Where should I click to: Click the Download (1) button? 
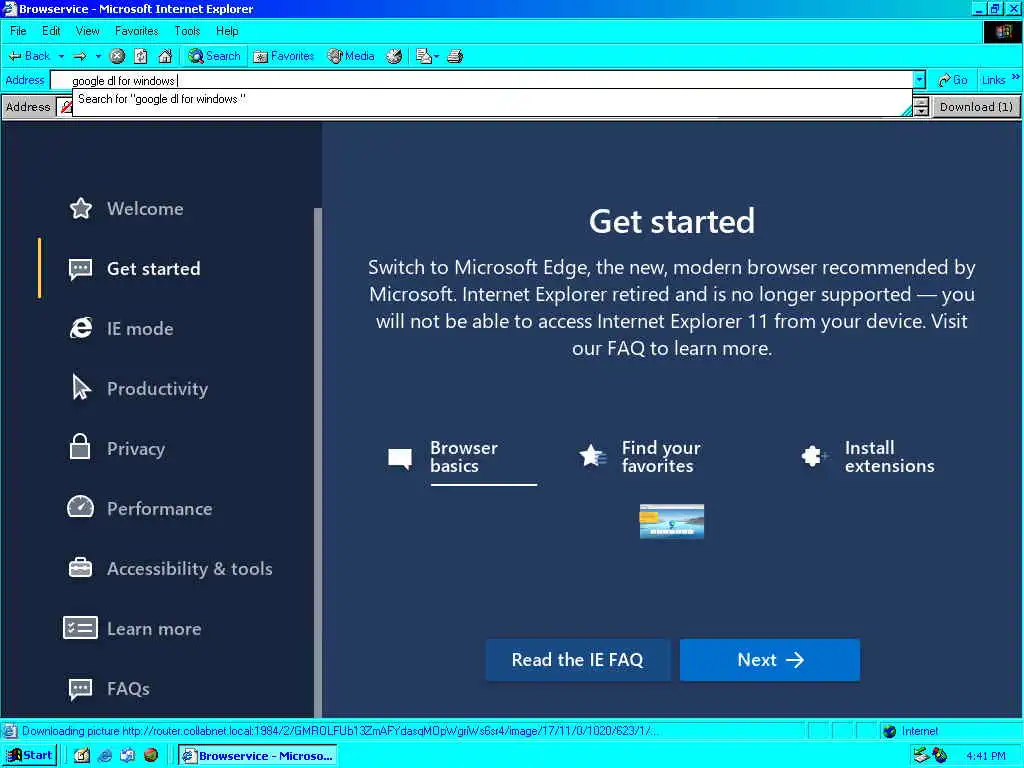coord(976,106)
